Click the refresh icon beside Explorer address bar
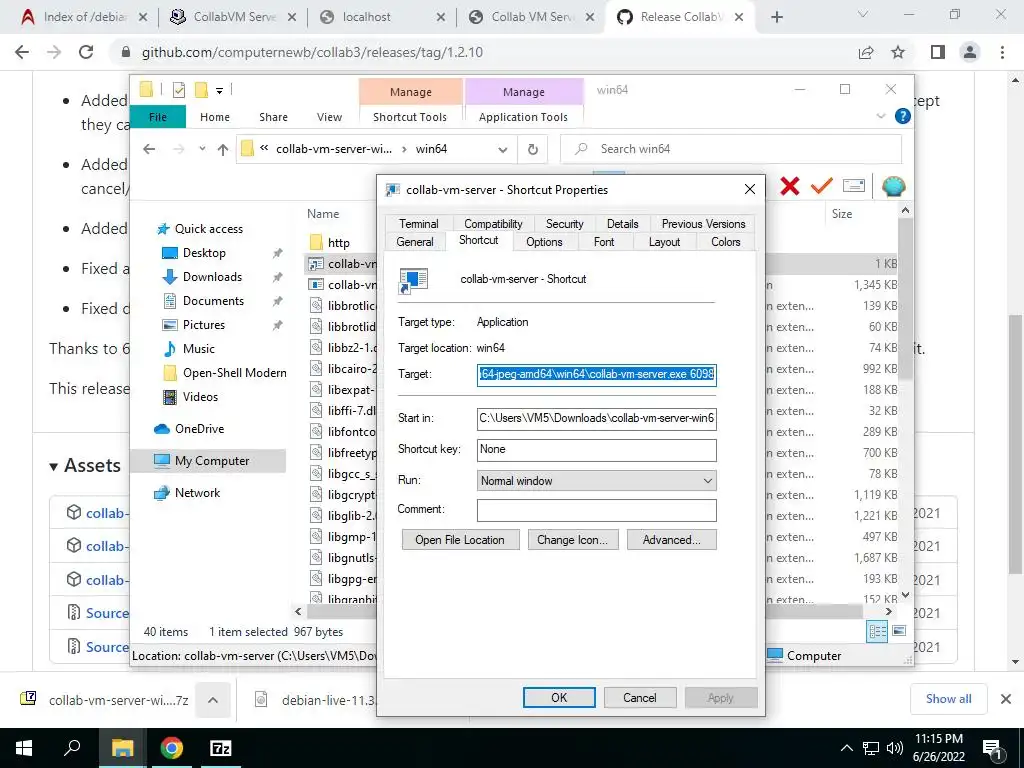This screenshot has height=768, width=1024. pyautogui.click(x=533, y=150)
